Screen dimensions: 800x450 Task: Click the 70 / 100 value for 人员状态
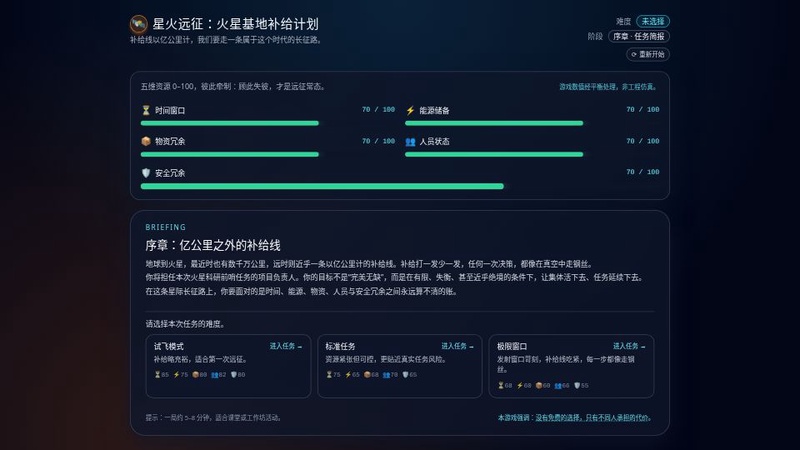[x=642, y=141]
